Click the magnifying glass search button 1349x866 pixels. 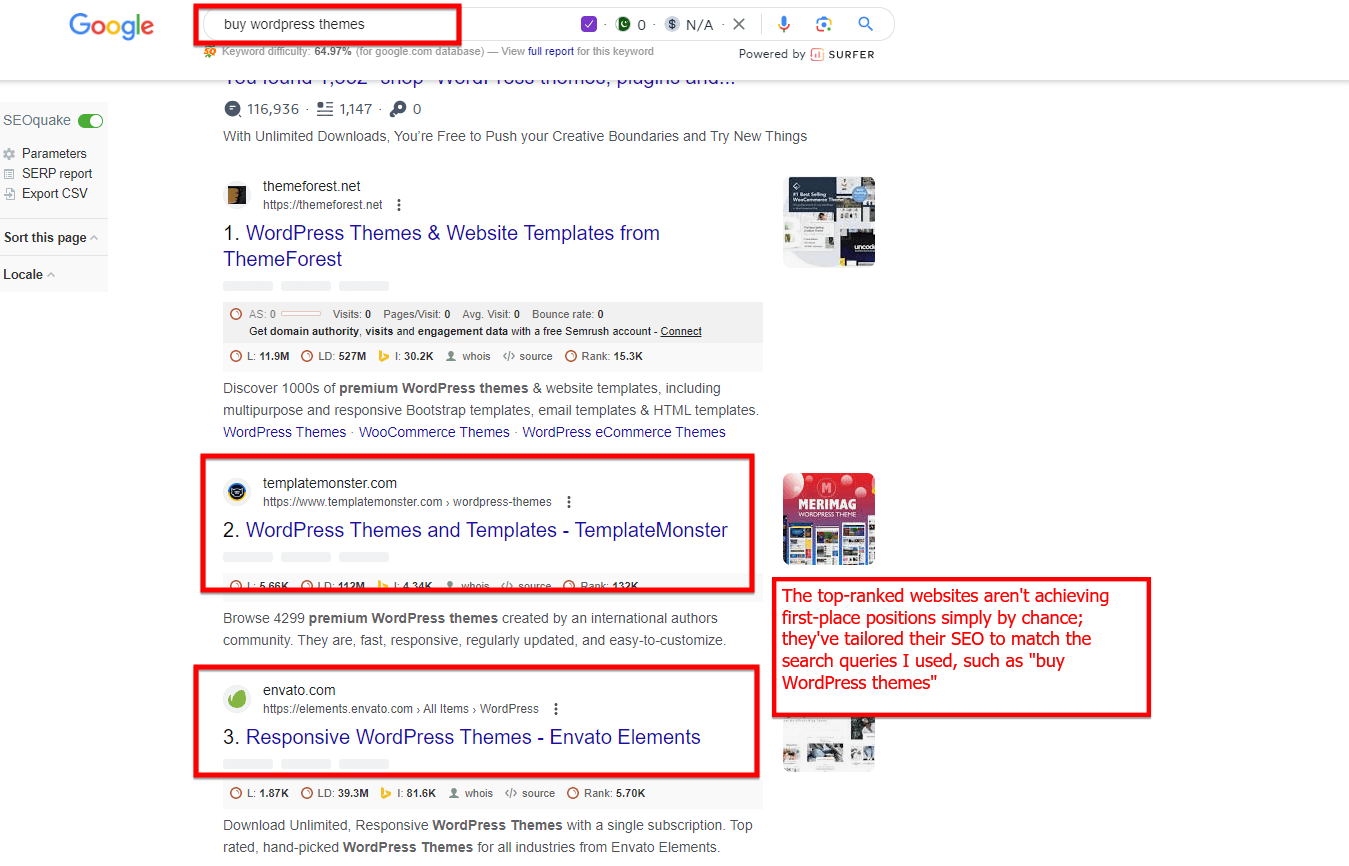[865, 24]
